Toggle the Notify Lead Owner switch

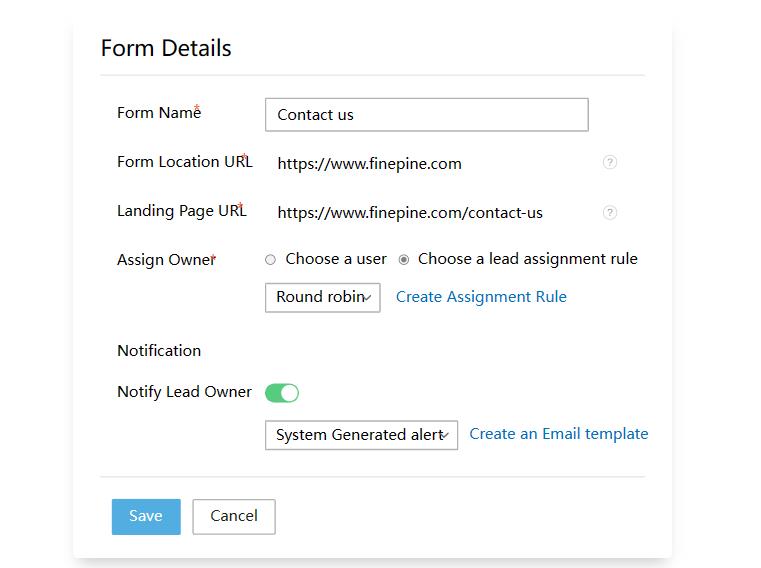coord(282,393)
